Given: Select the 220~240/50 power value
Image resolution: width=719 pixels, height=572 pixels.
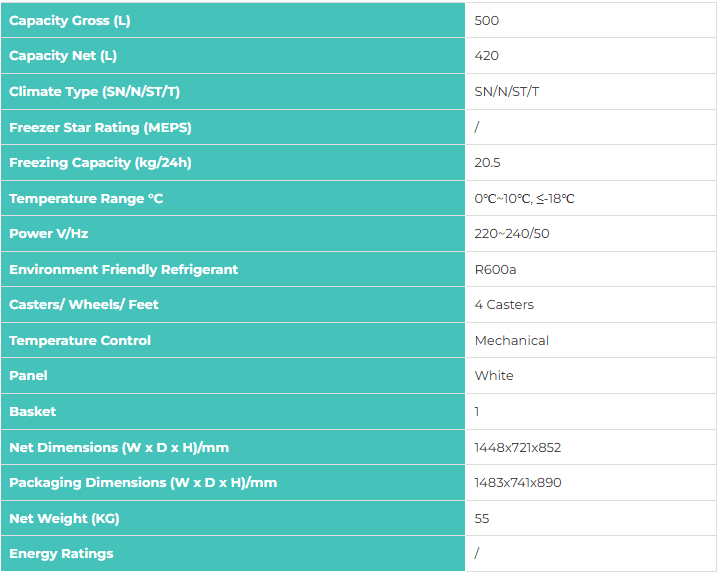Looking at the screenshot, I should click(x=512, y=233).
